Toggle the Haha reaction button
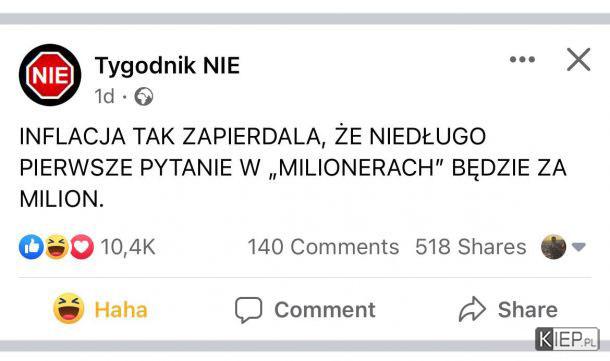This screenshot has height=361, width=610. point(100,309)
